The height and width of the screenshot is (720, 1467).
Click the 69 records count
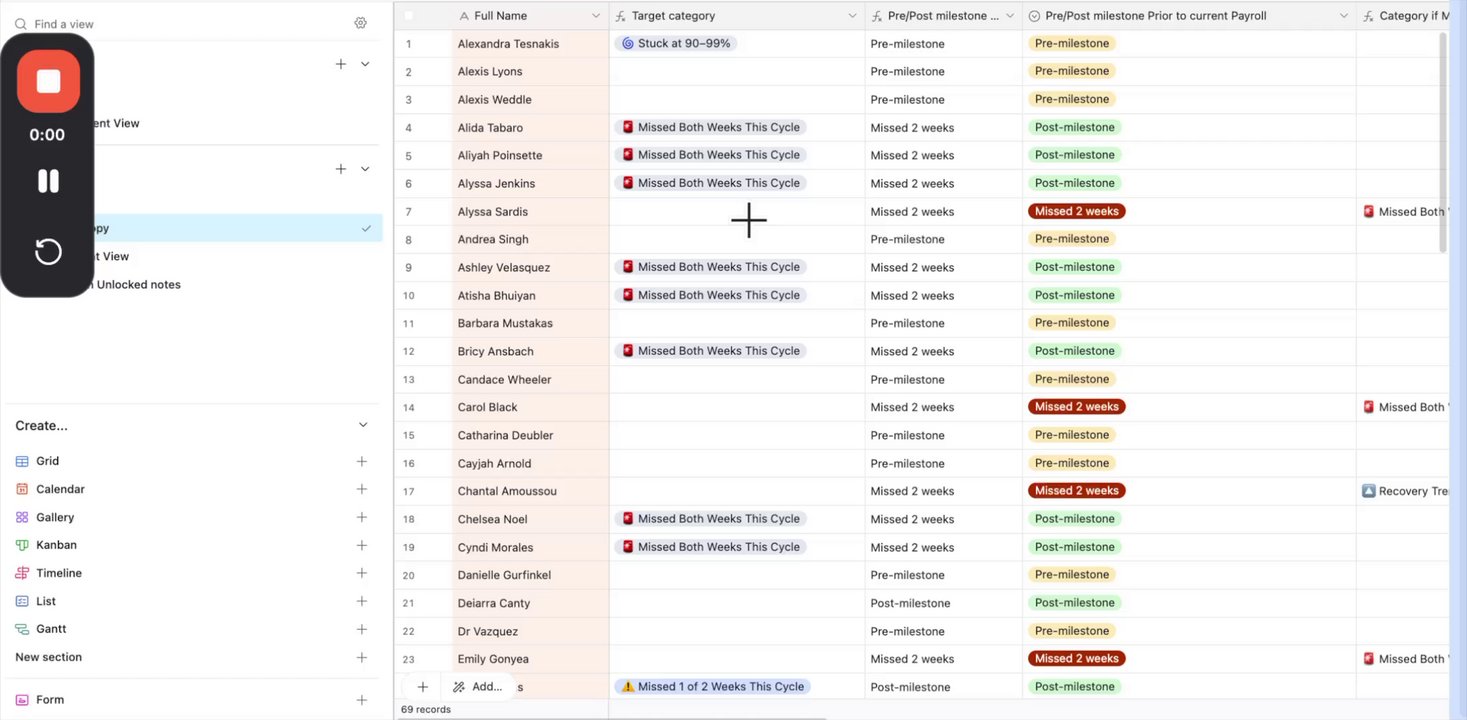click(426, 709)
